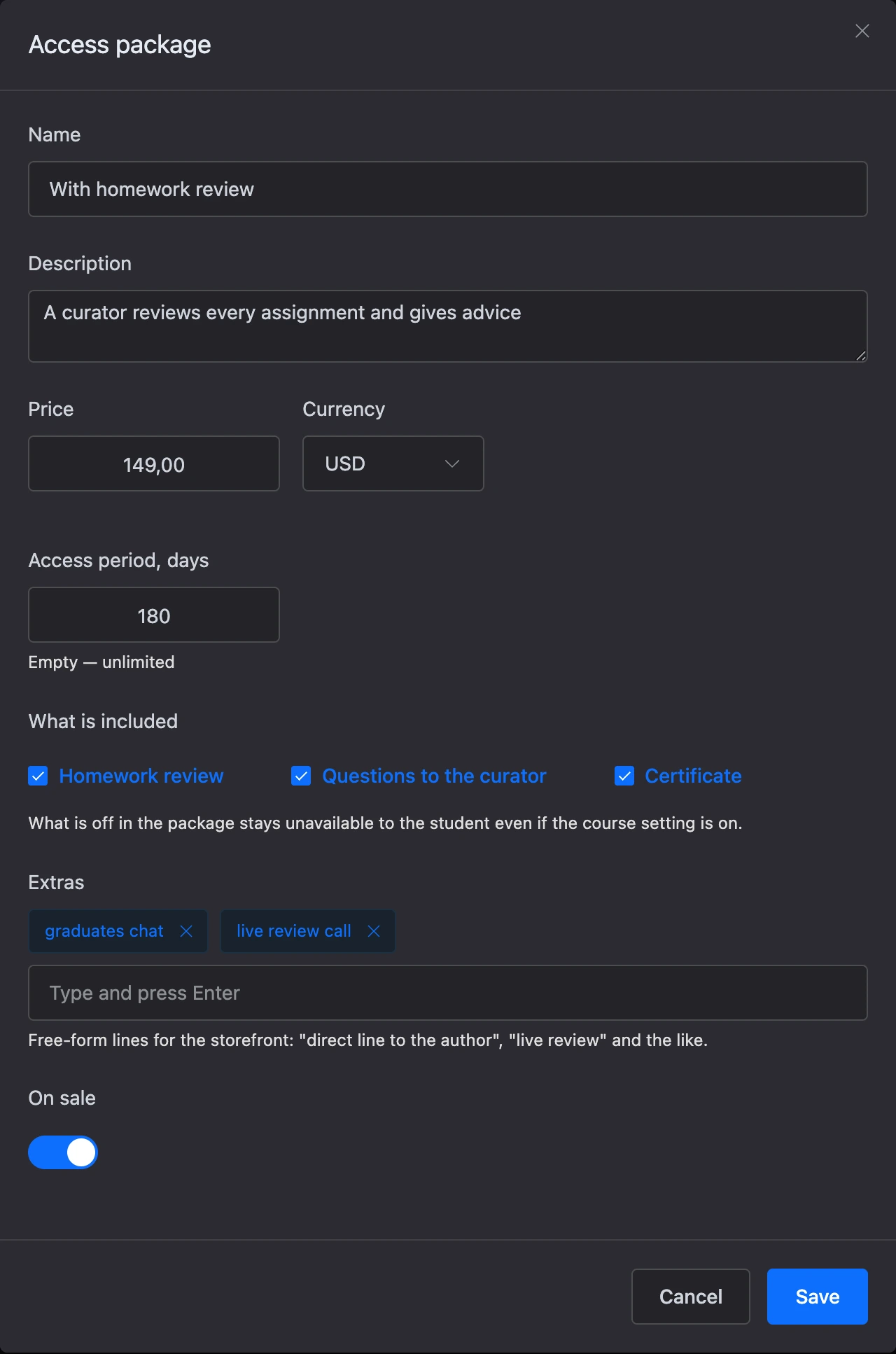
Task: Focus the Extras input box
Action: [448, 993]
